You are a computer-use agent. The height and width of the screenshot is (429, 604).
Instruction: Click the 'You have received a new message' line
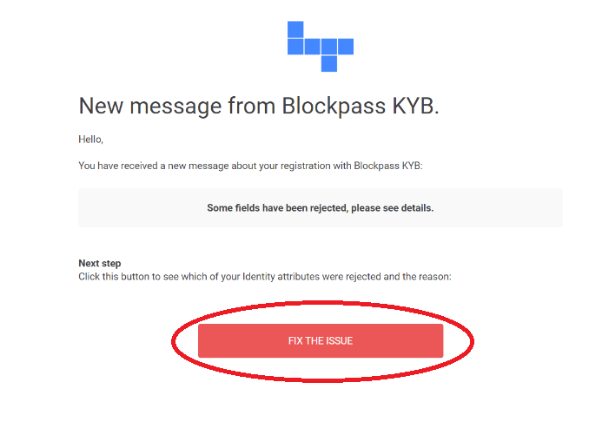pos(250,166)
